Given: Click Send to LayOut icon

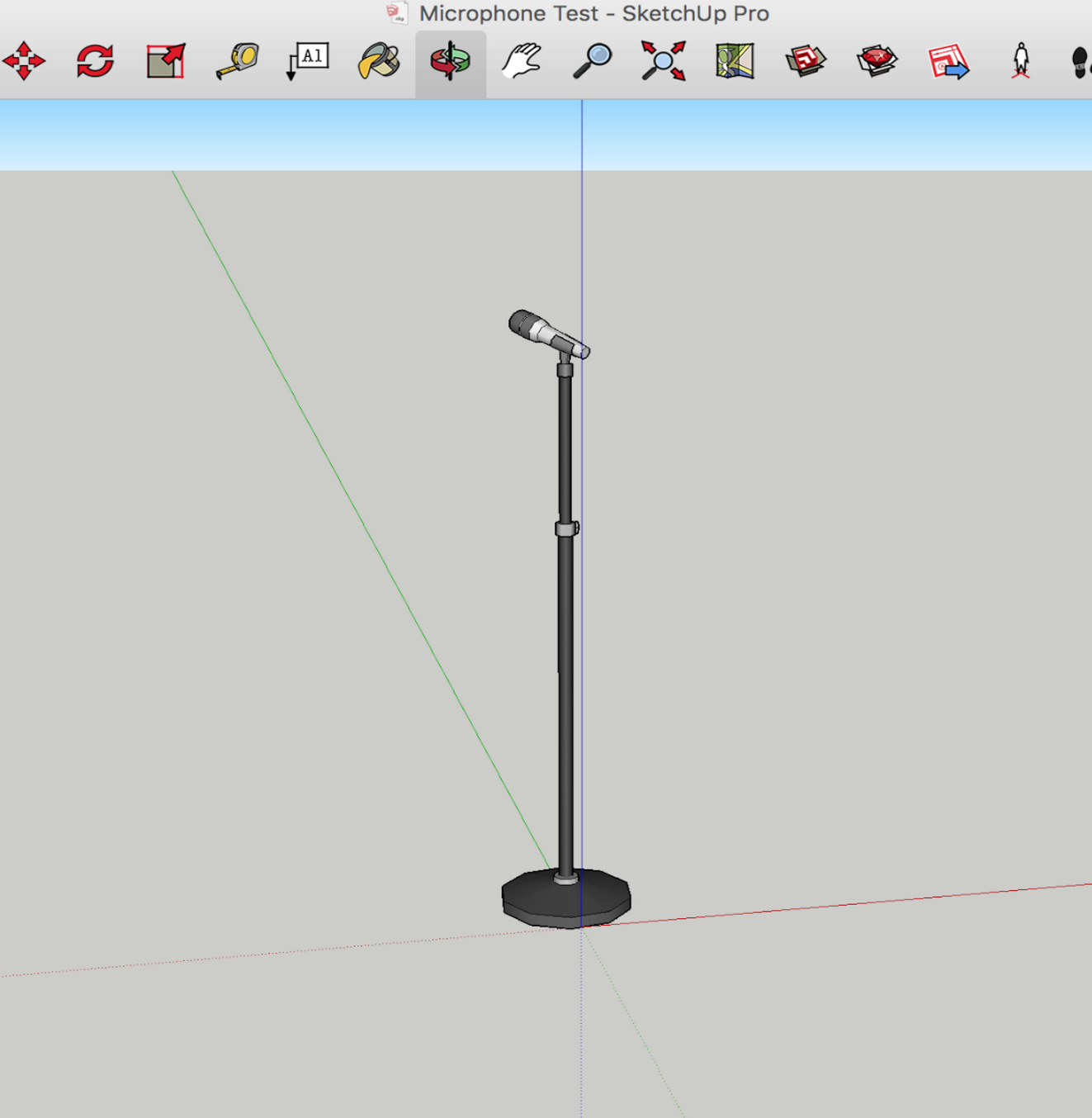Looking at the screenshot, I should tap(948, 62).
